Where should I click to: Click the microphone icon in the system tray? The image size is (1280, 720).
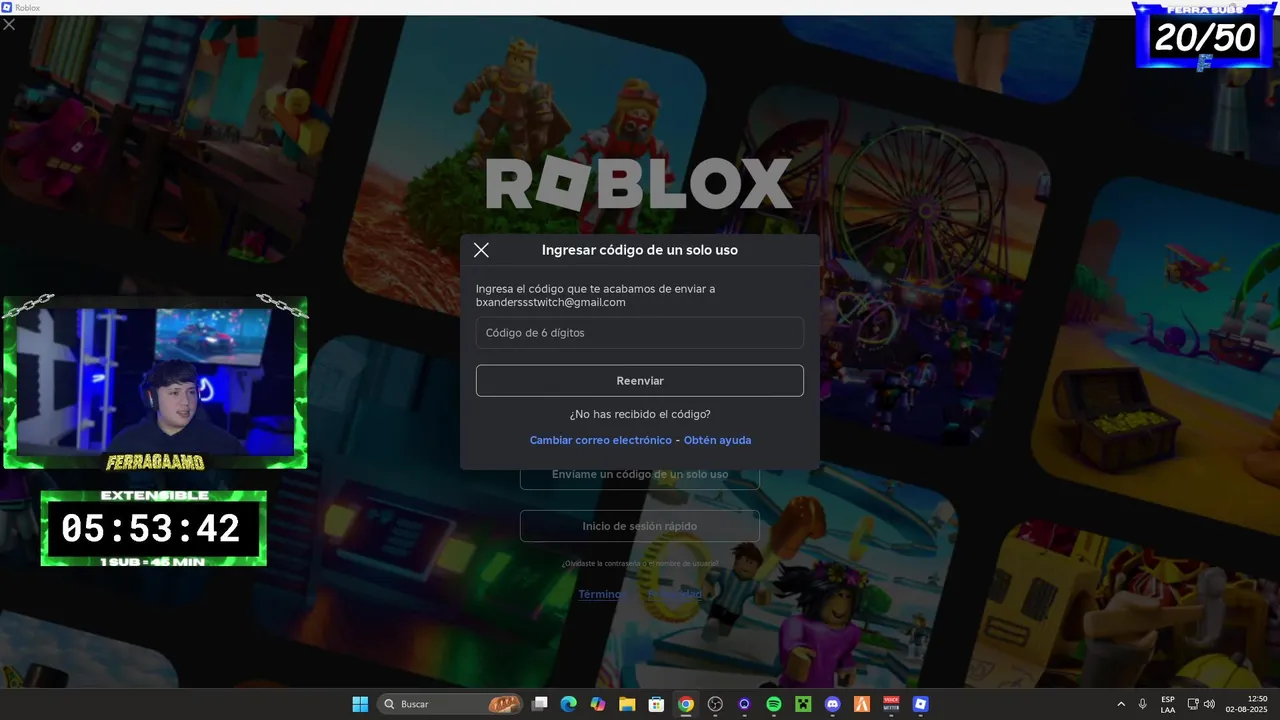point(1143,704)
